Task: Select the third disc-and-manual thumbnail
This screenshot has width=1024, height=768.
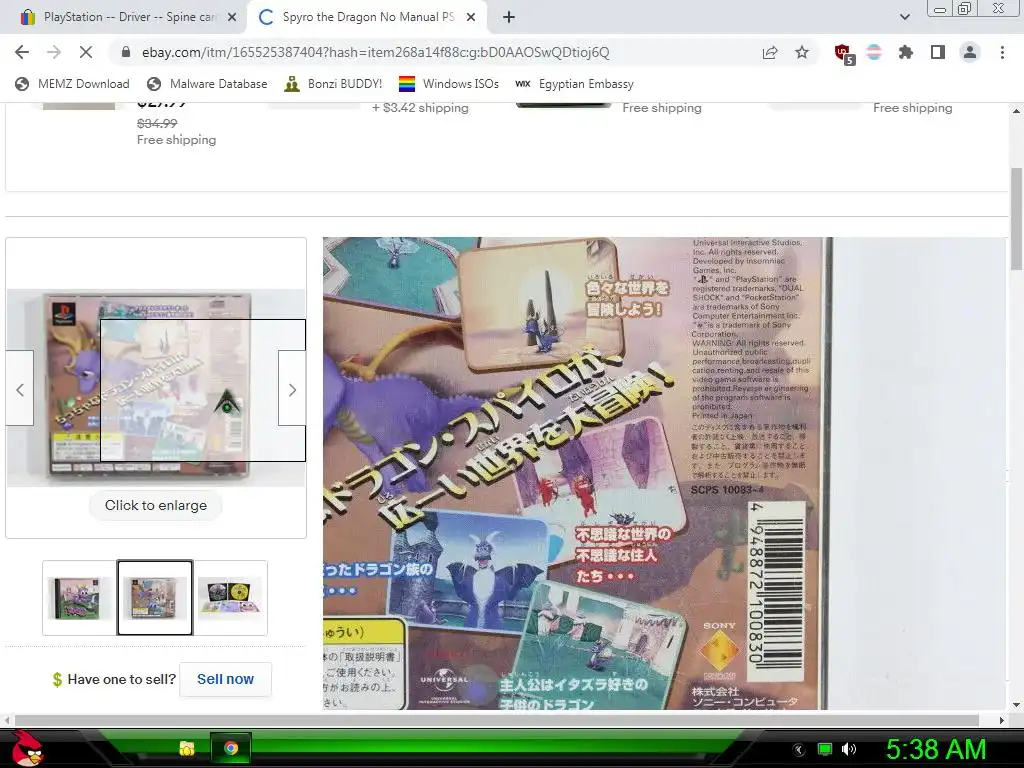Action: coord(231,598)
